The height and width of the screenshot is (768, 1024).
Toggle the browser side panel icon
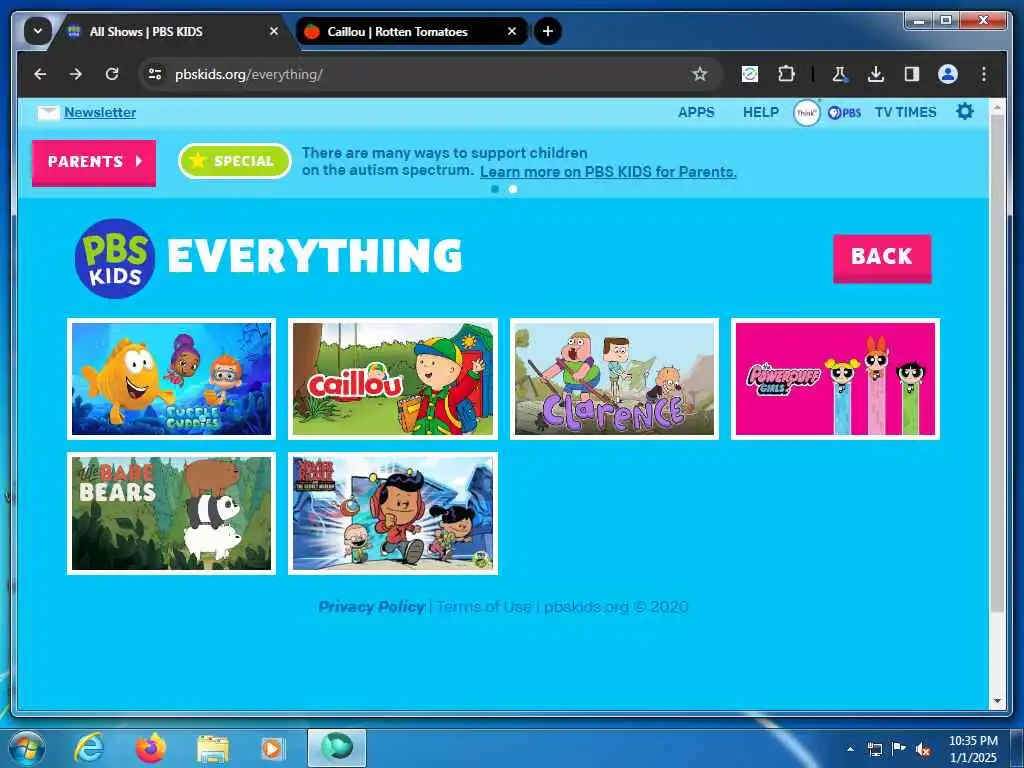pyautogui.click(x=912, y=74)
